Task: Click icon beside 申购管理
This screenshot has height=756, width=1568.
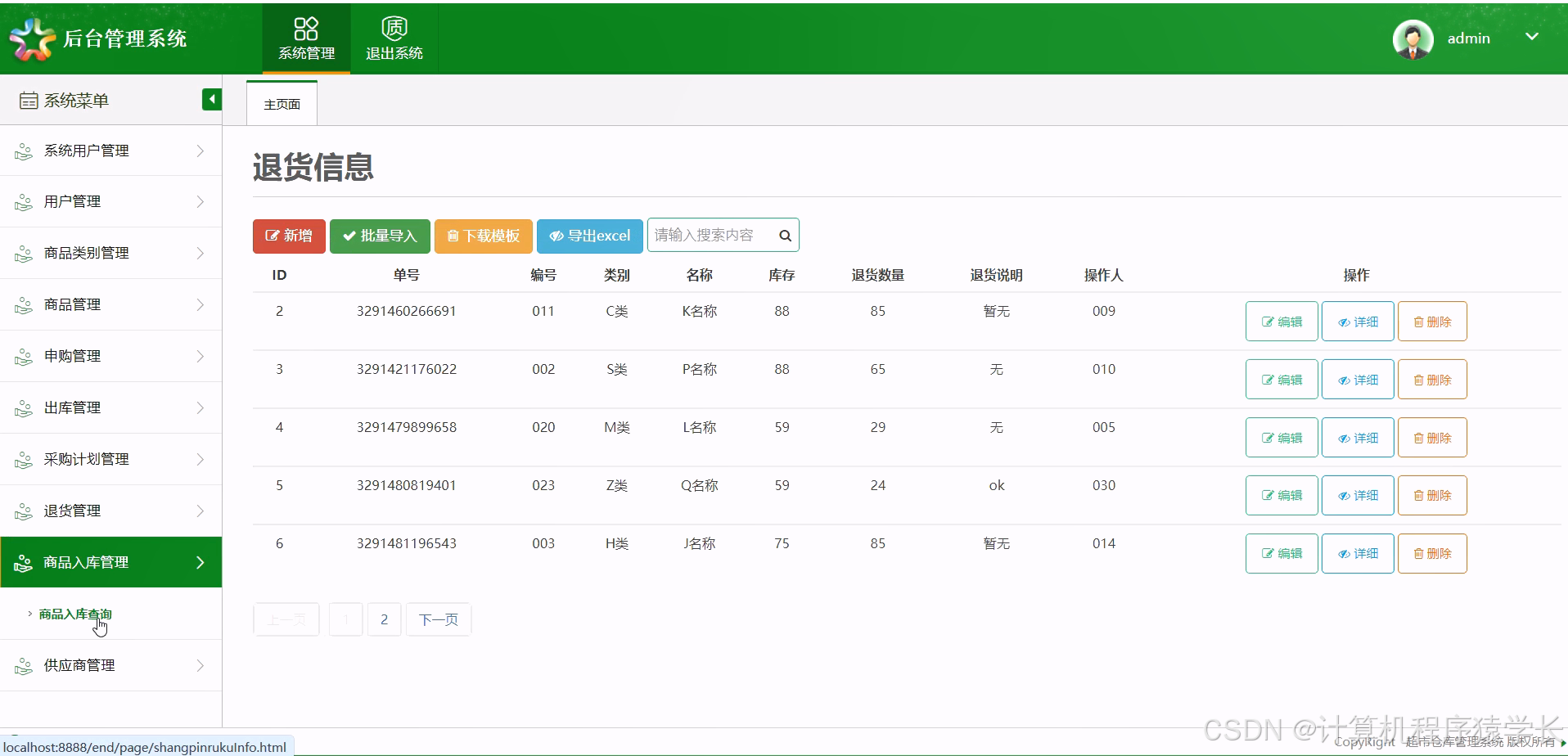Action: click(x=24, y=357)
